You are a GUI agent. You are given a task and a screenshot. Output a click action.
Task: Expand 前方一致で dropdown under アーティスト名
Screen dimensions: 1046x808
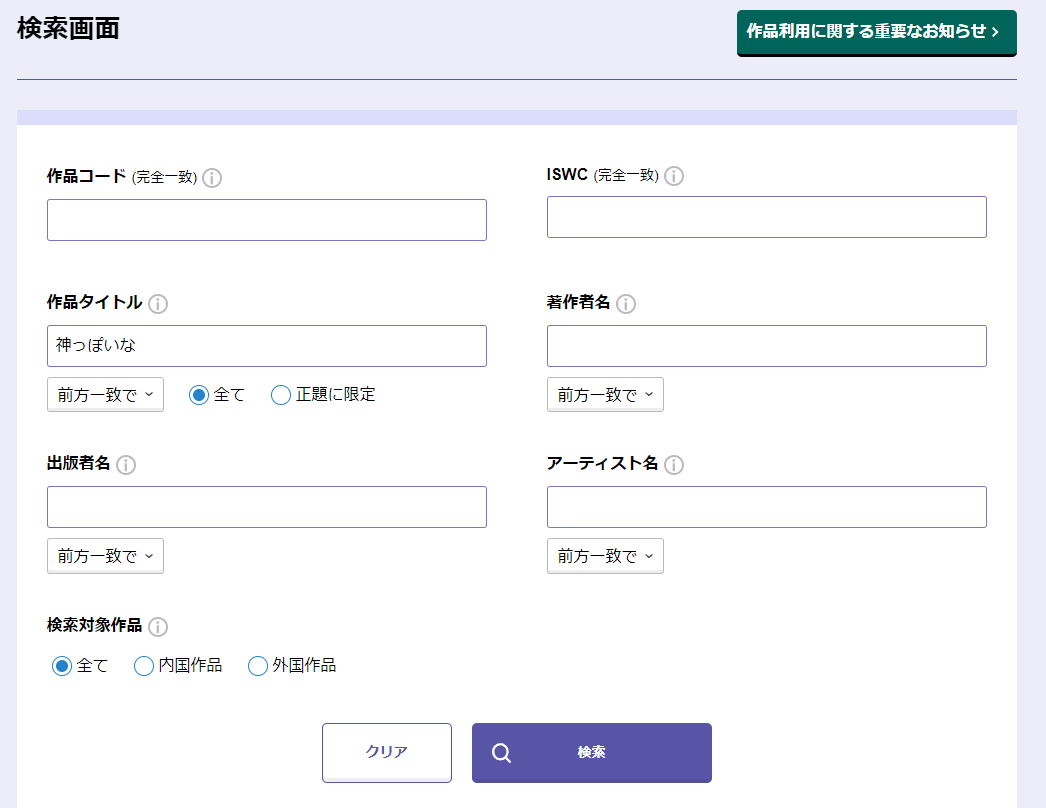coord(605,556)
